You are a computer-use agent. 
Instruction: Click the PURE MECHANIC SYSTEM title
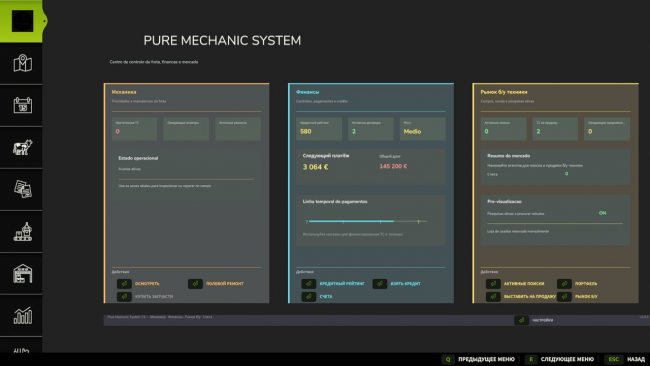coord(222,41)
